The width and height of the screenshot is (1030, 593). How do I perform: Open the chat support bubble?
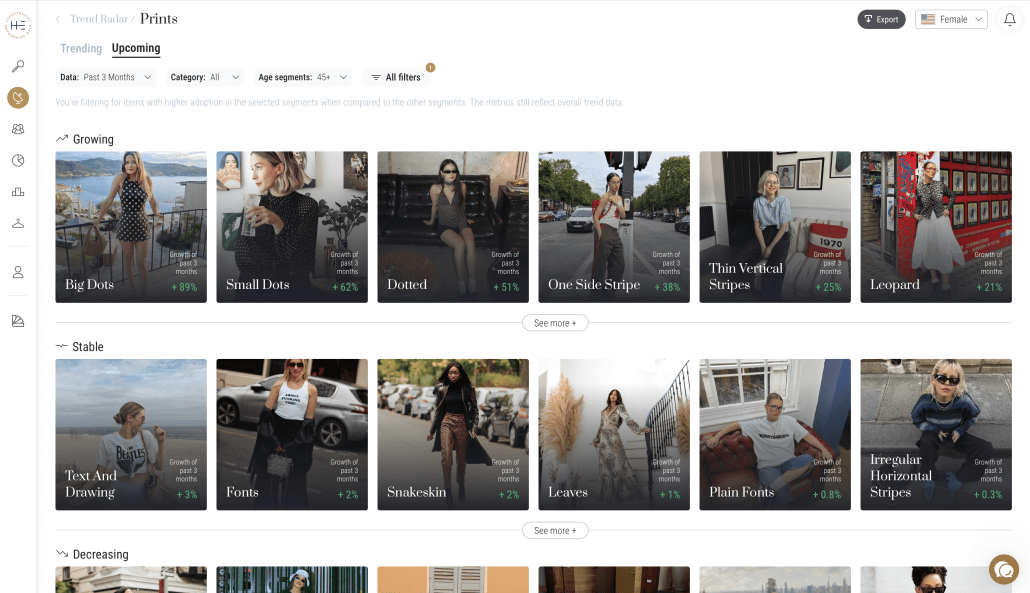pos(1003,569)
